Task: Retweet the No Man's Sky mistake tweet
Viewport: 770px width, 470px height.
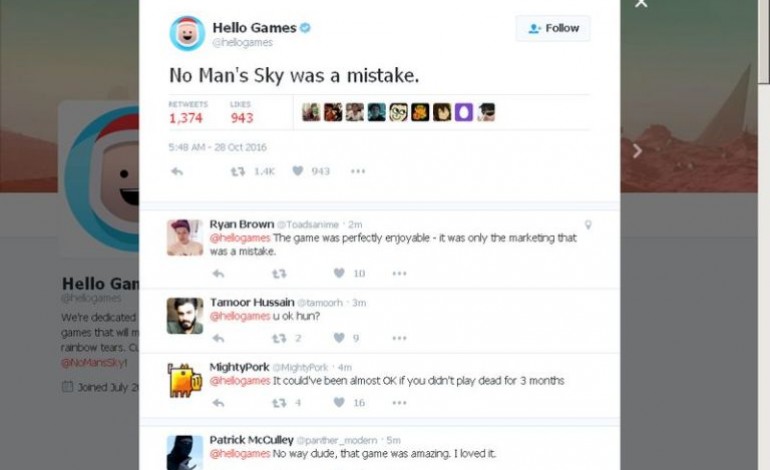Action: 238,171
